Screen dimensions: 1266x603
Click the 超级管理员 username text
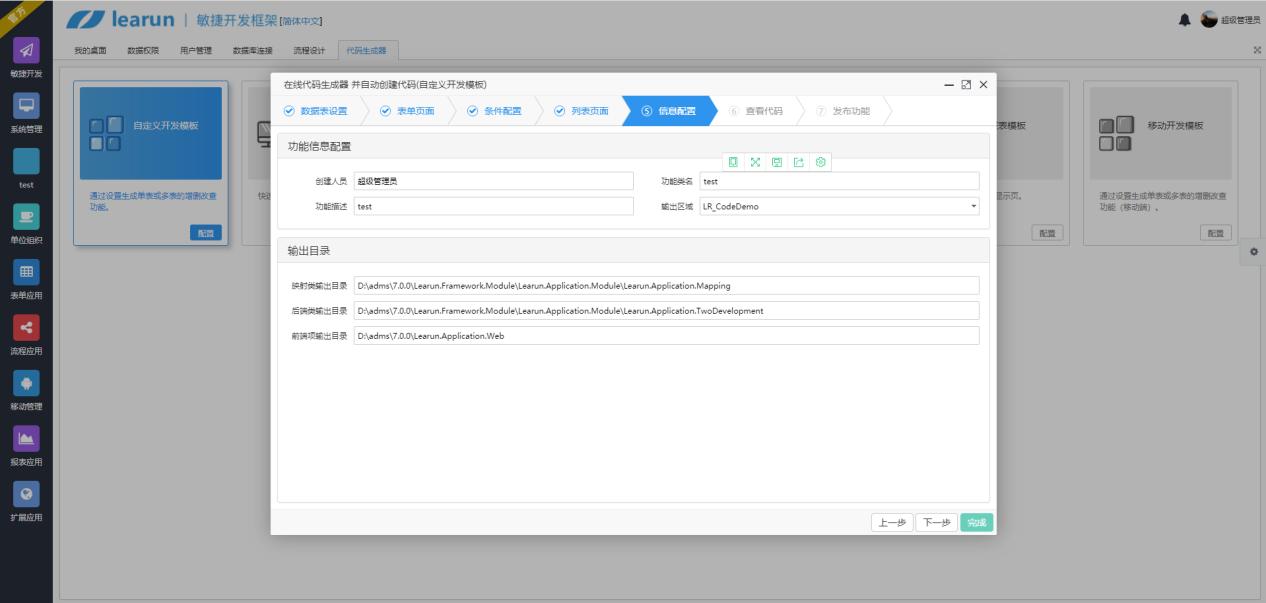click(x=1241, y=20)
